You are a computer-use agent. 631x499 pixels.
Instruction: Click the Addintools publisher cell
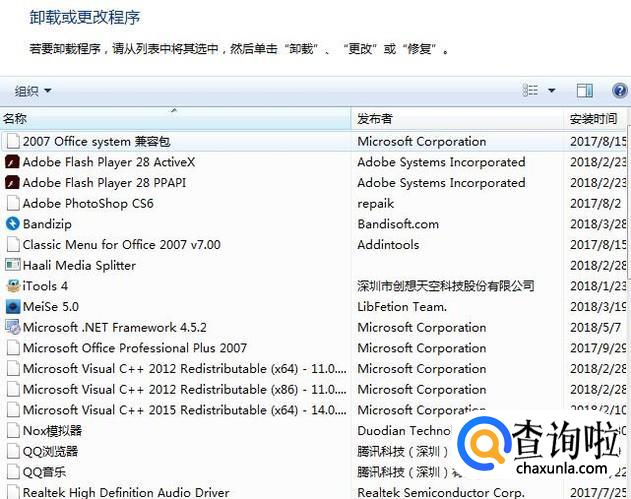coord(388,245)
